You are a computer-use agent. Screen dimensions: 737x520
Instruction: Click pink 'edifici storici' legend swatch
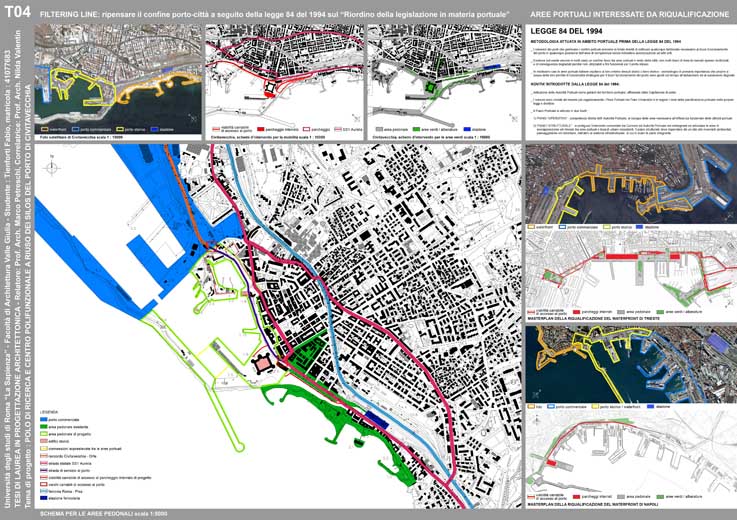[44, 441]
